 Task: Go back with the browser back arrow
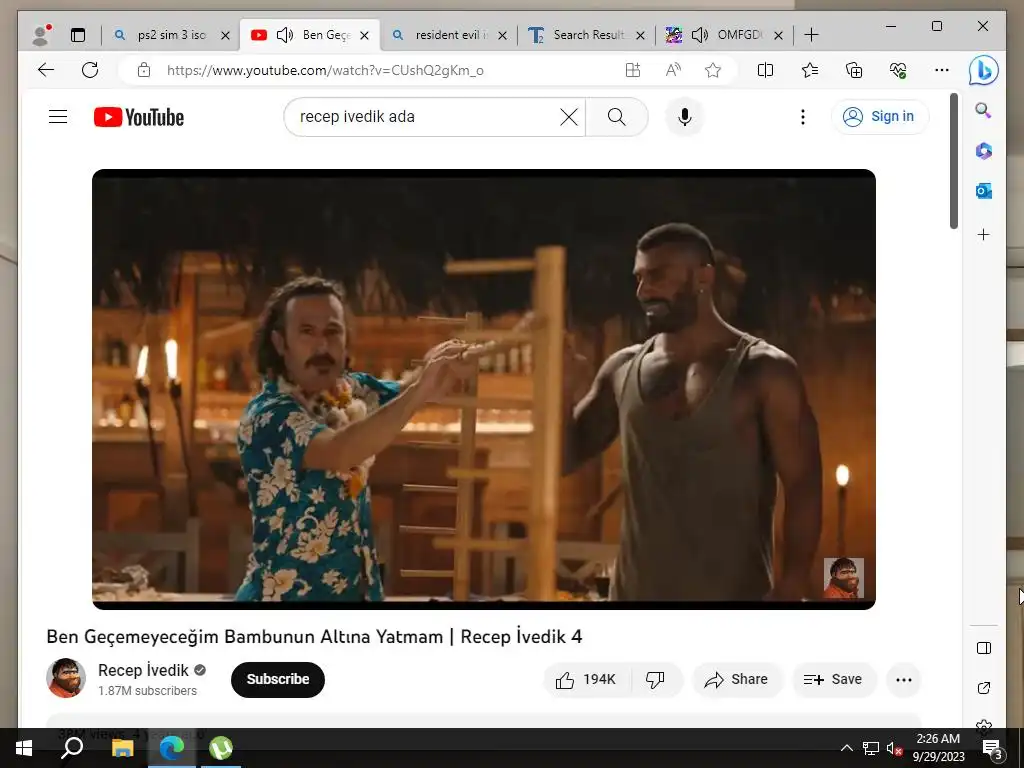pyautogui.click(x=46, y=70)
